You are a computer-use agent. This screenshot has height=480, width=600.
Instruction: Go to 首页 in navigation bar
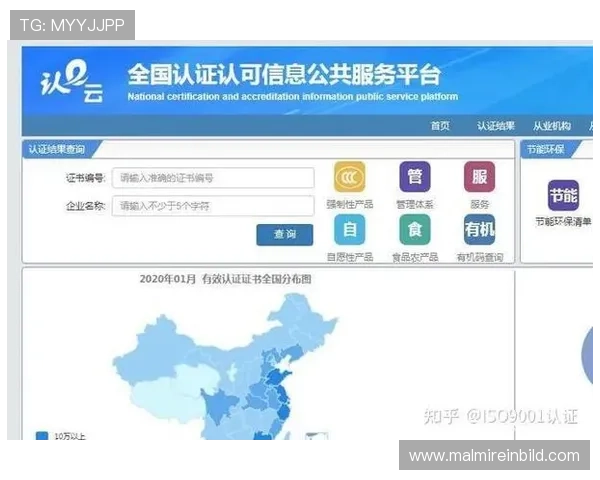tap(440, 126)
